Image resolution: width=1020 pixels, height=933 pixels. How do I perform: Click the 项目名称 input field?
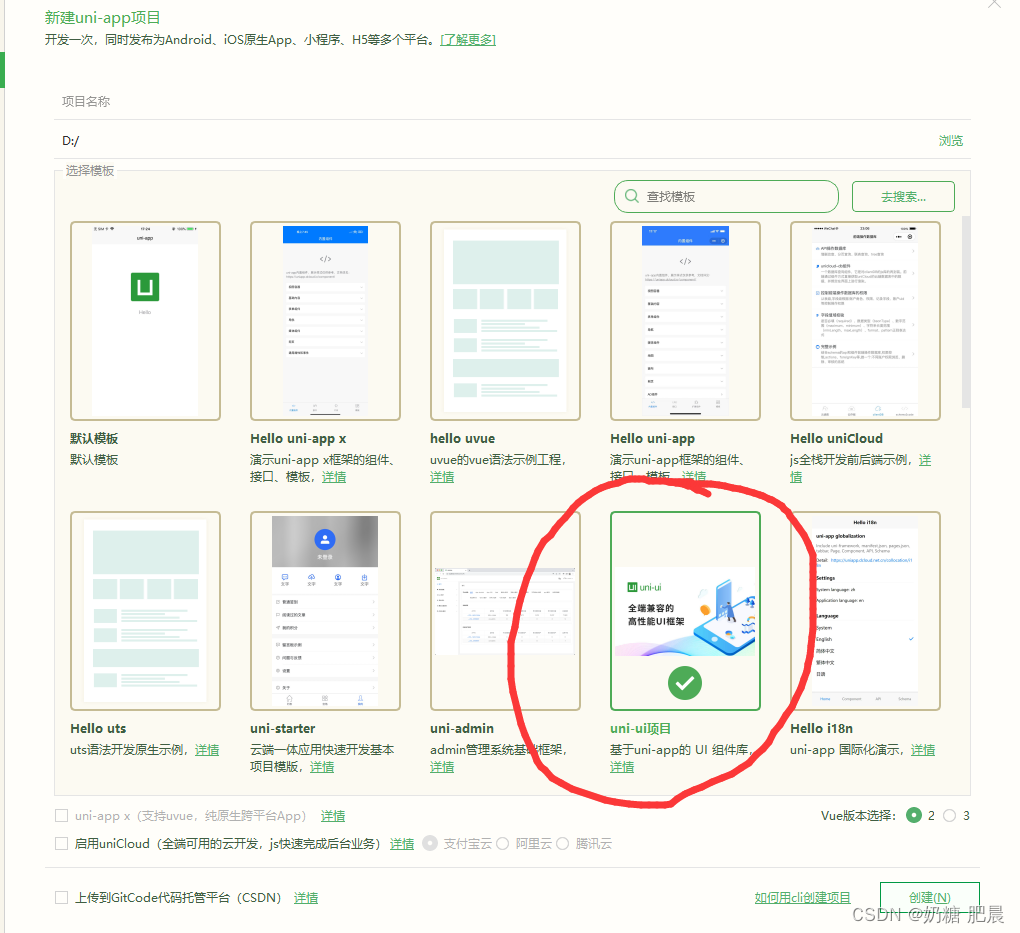pos(512,101)
